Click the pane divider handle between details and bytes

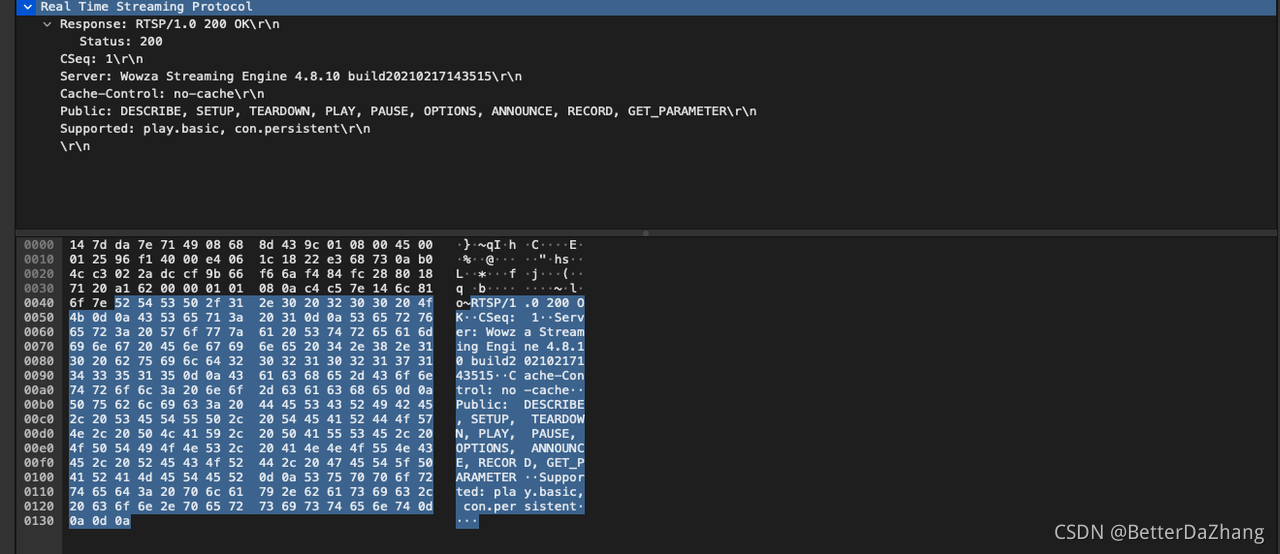(x=645, y=233)
